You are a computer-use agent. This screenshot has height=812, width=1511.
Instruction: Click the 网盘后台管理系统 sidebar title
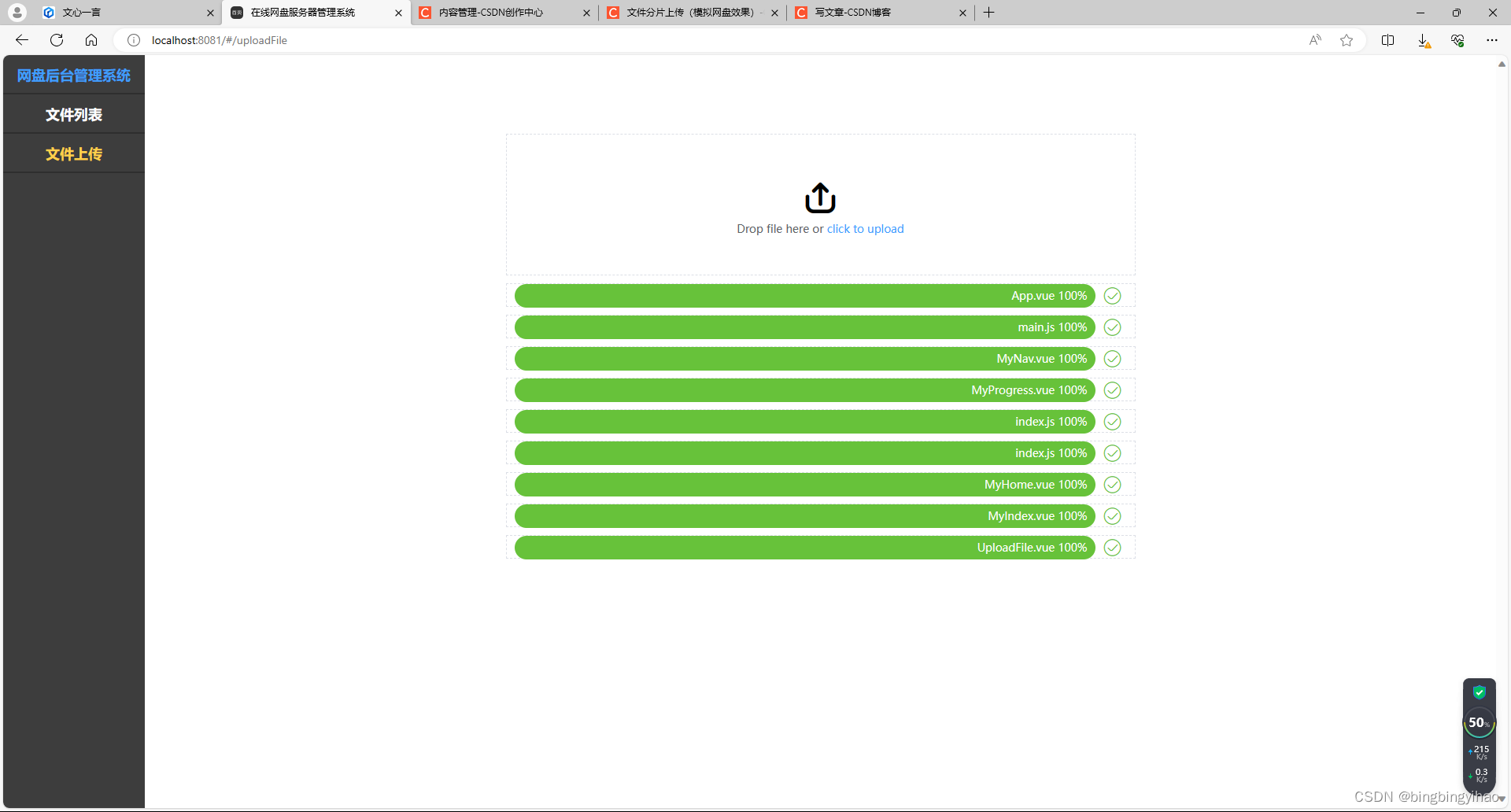click(74, 76)
